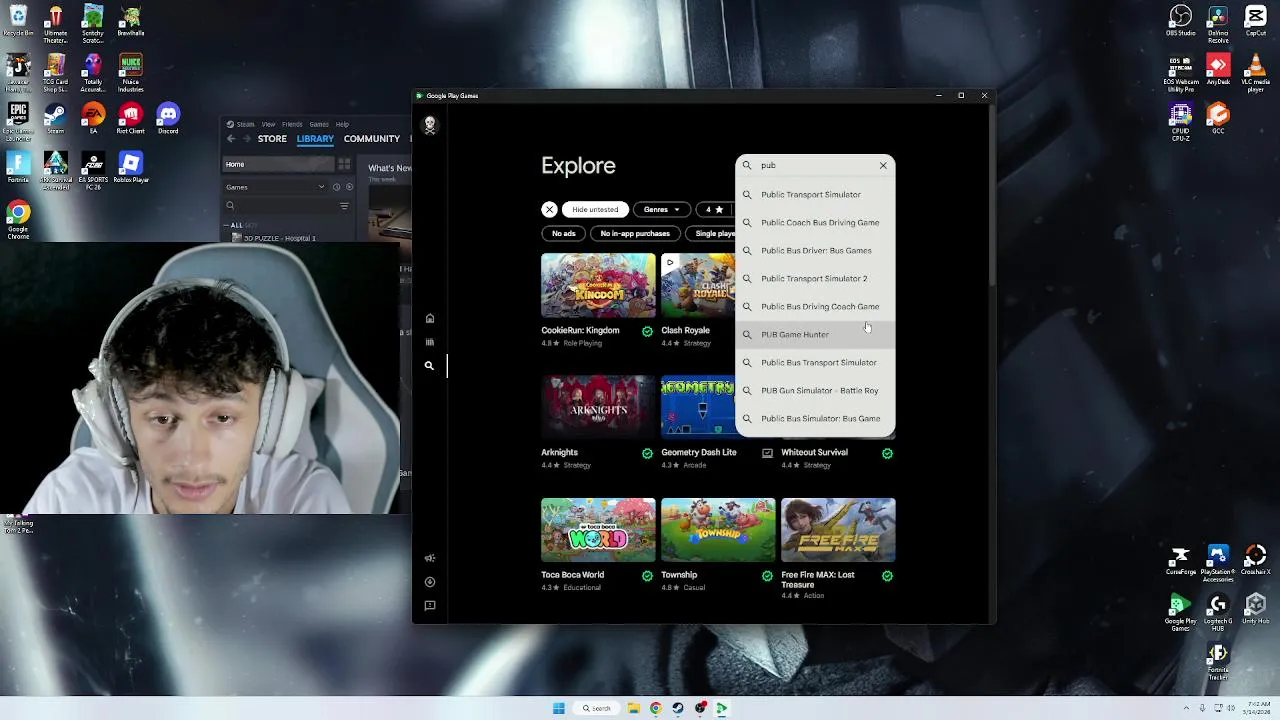Open the Township game thumbnail
1280x720 pixels.
[718, 530]
